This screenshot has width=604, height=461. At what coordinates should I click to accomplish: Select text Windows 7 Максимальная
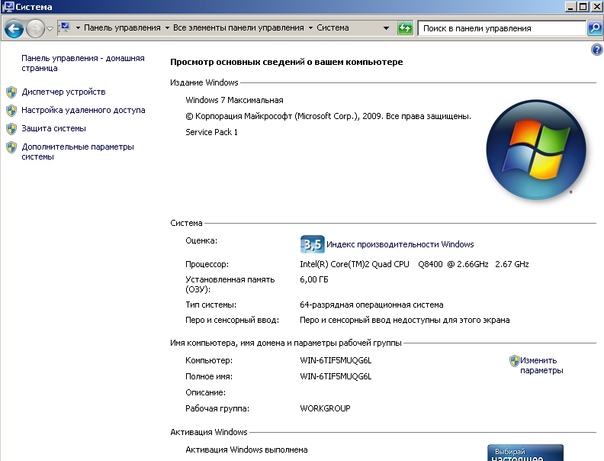click(234, 100)
